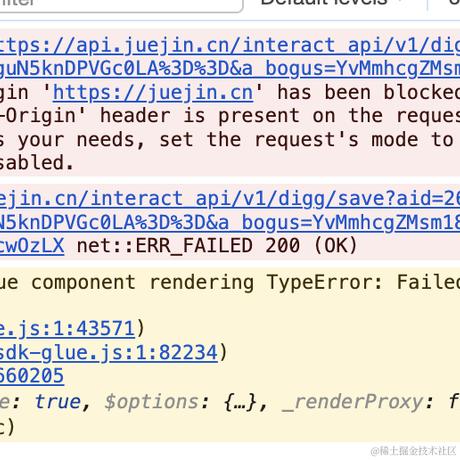The image size is (460, 460).
Task: Open source location e.js:1:43571
Action: pyautogui.click(x=67, y=329)
